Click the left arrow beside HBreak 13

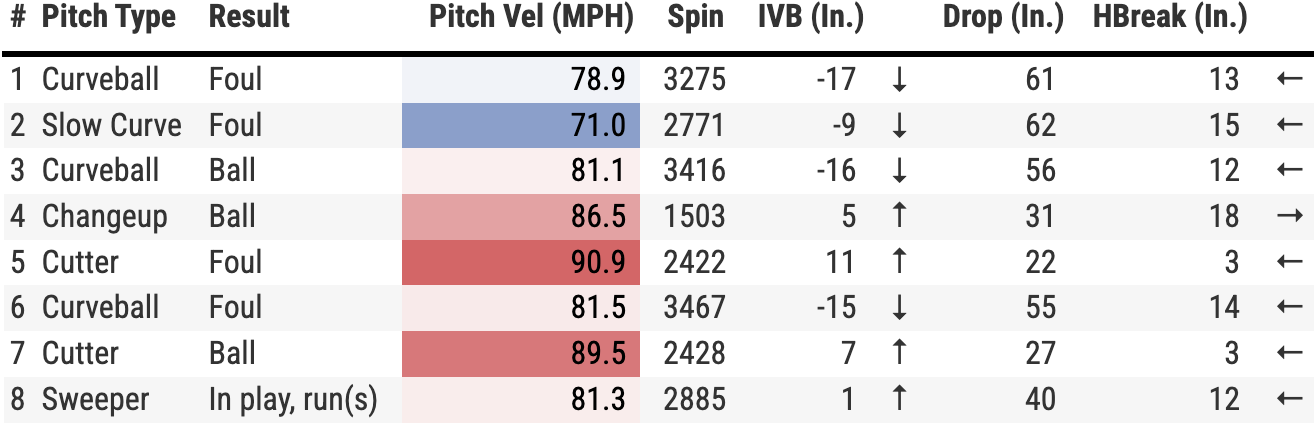[x=1289, y=80]
